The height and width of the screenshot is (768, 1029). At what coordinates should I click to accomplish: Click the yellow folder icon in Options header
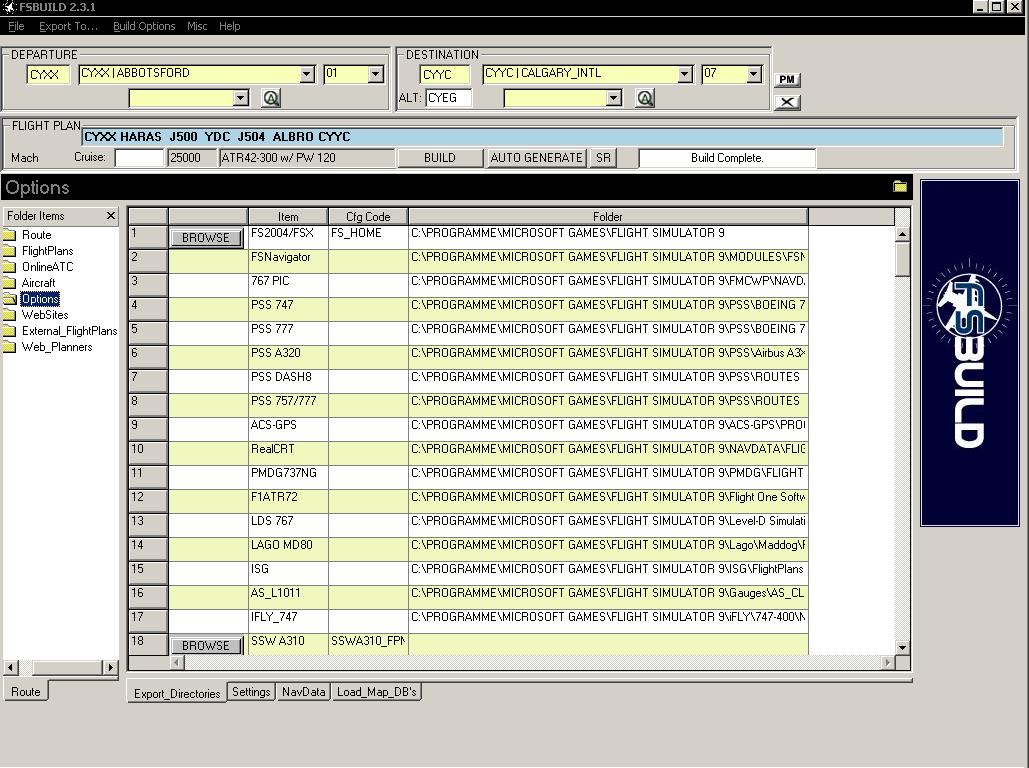coord(900,187)
